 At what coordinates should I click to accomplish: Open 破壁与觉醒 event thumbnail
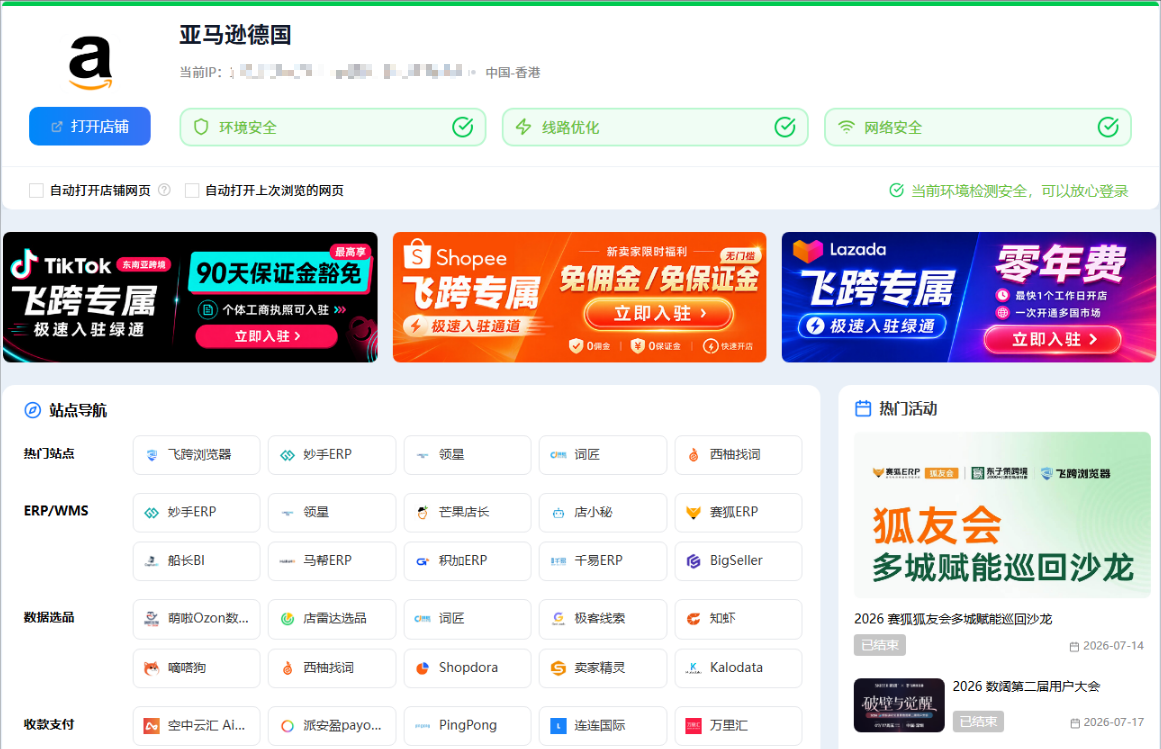[899, 705]
